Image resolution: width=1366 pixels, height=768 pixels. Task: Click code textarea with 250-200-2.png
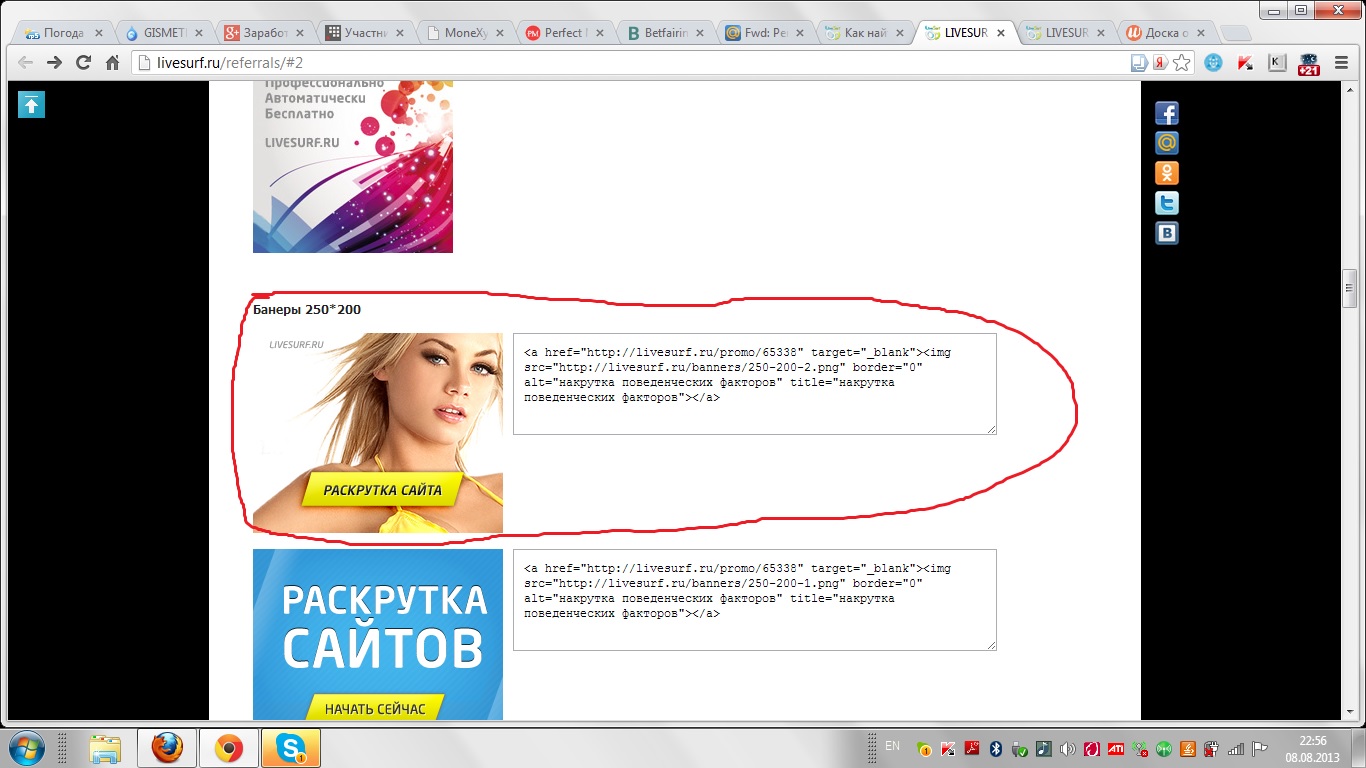tap(755, 384)
